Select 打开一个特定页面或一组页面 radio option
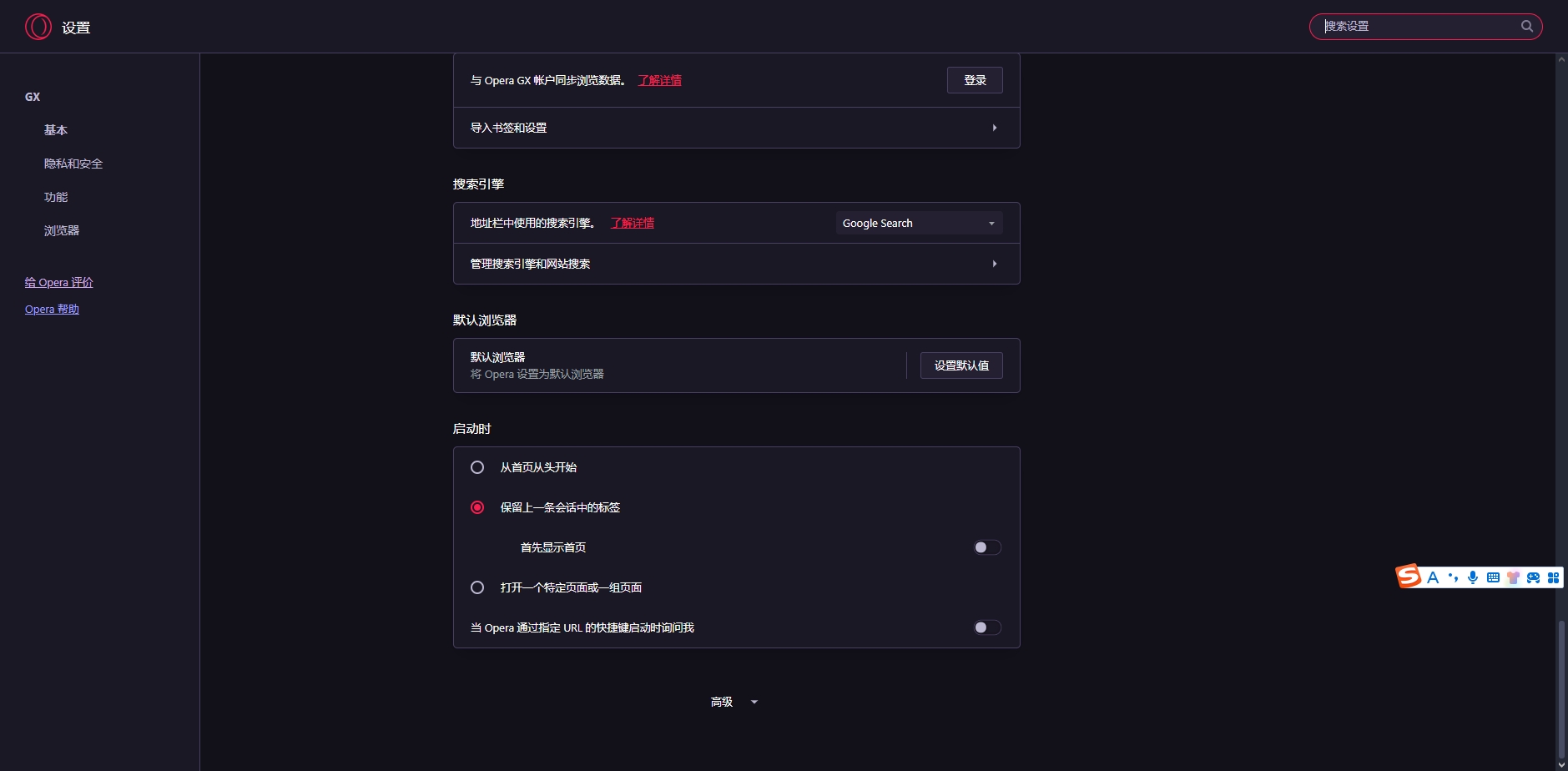Image resolution: width=1568 pixels, height=771 pixels. [x=477, y=587]
